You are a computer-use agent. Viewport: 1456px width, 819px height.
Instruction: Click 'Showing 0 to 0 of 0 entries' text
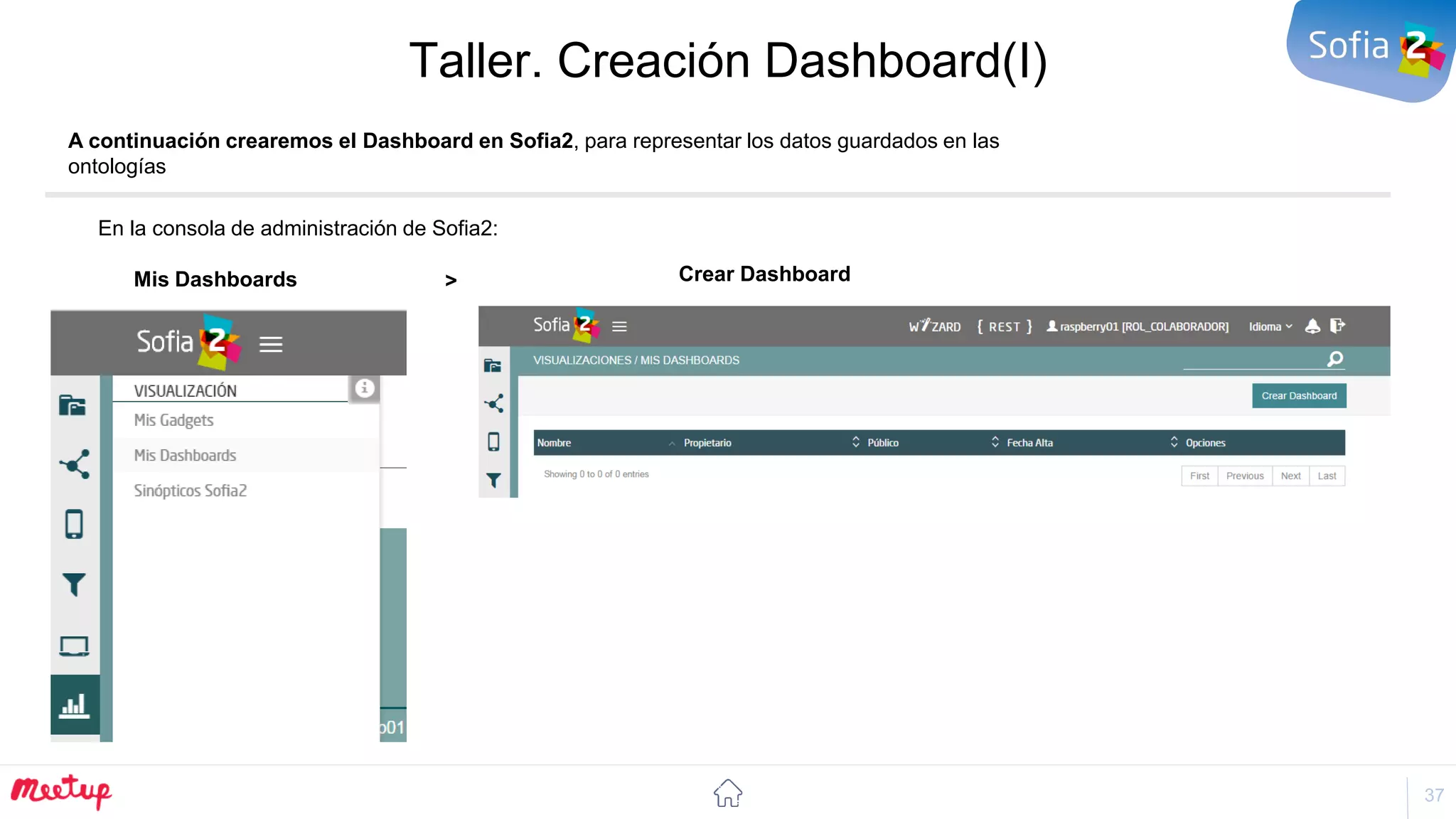pos(596,474)
